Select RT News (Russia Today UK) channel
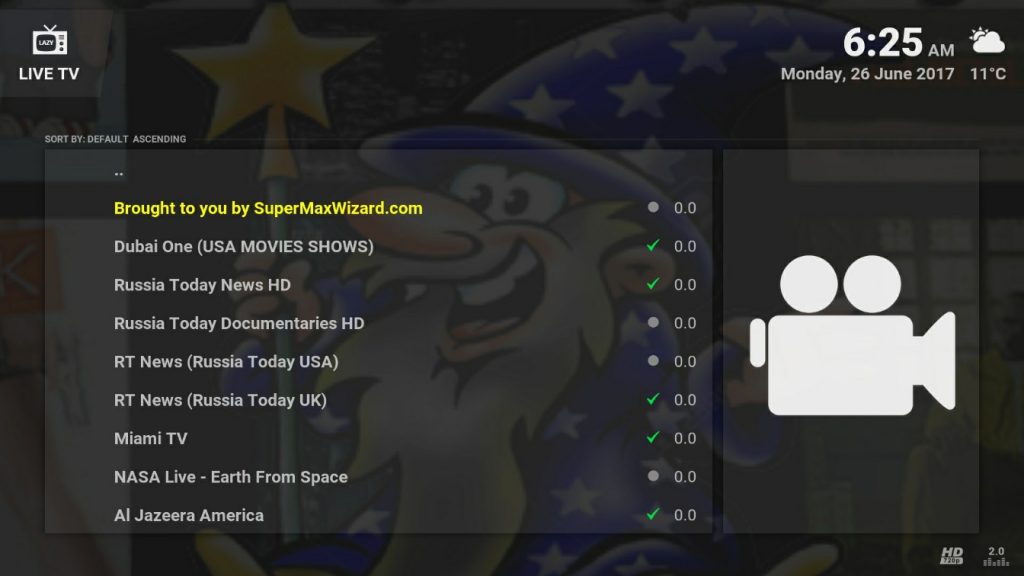This screenshot has height=576, width=1024. (x=378, y=400)
